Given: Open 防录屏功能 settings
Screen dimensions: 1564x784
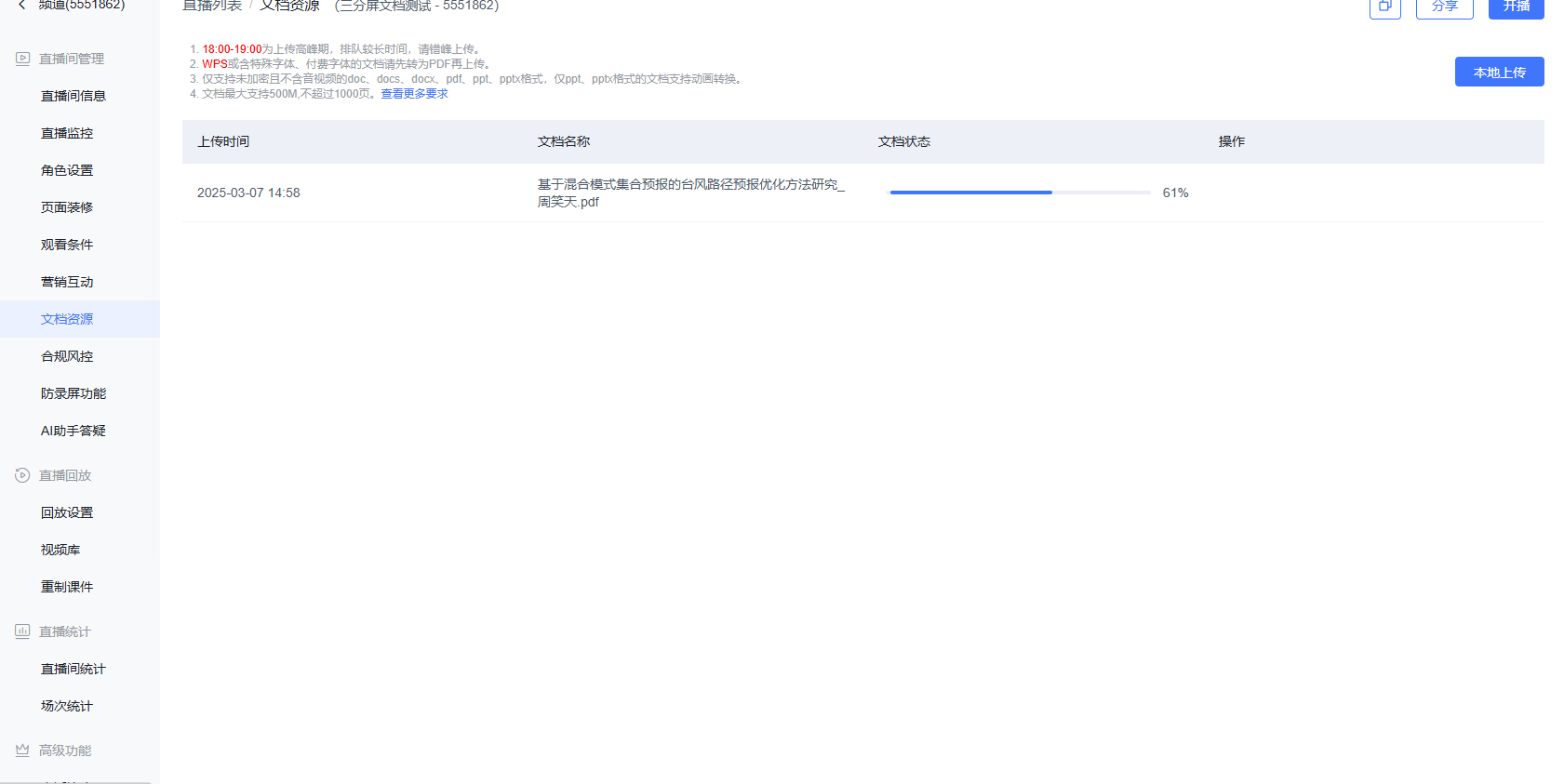Looking at the screenshot, I should (74, 393).
